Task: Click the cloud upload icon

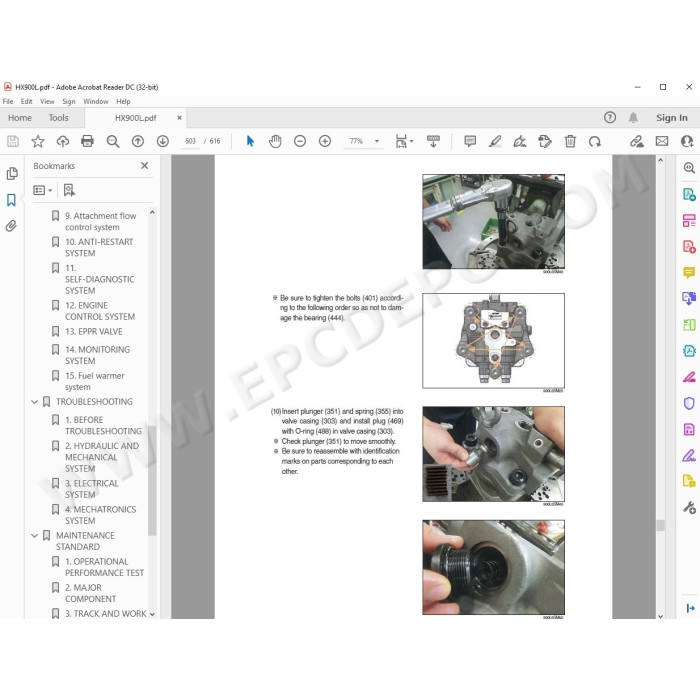Action: point(63,142)
